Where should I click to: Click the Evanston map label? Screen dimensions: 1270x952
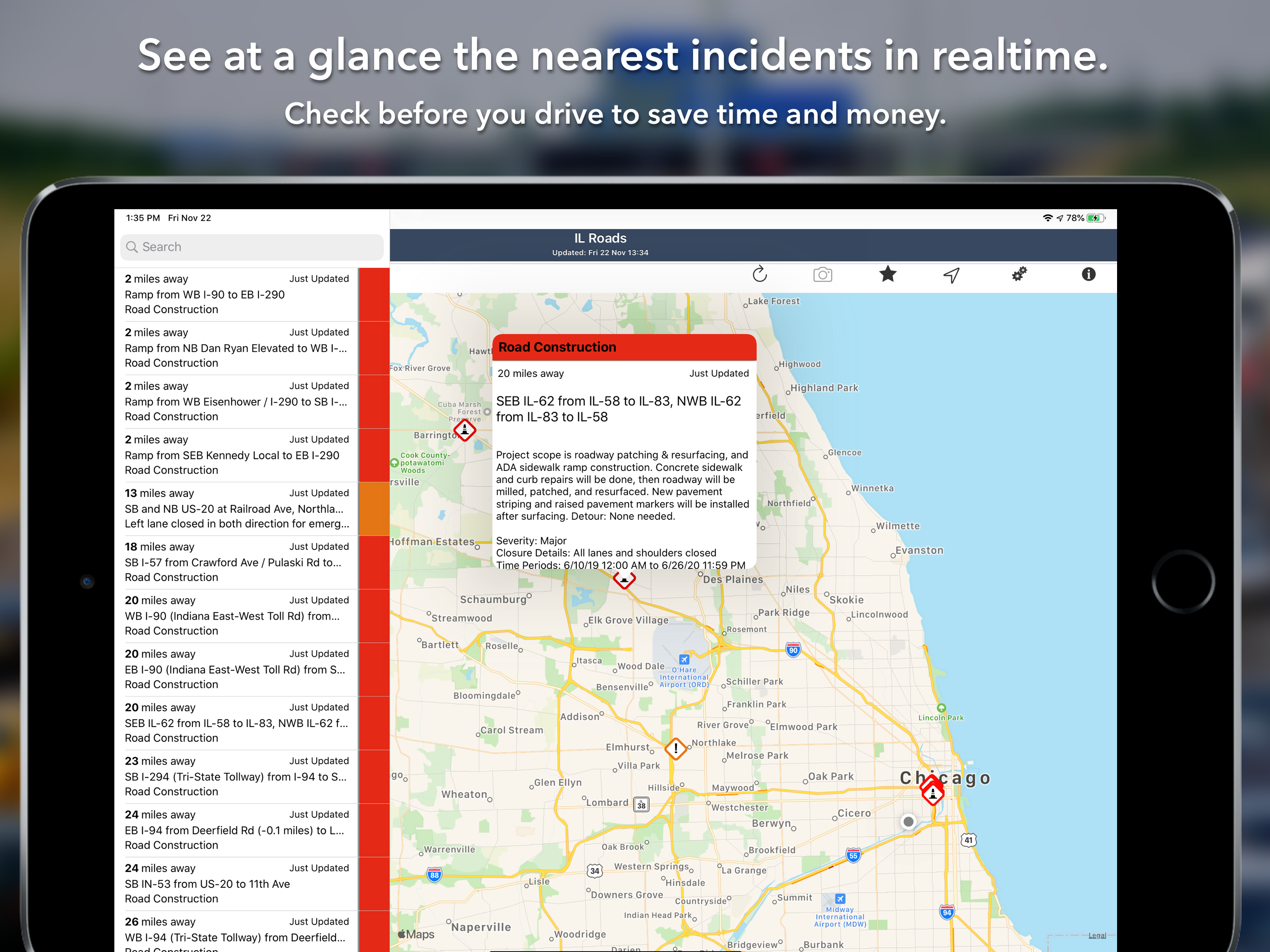(x=919, y=550)
